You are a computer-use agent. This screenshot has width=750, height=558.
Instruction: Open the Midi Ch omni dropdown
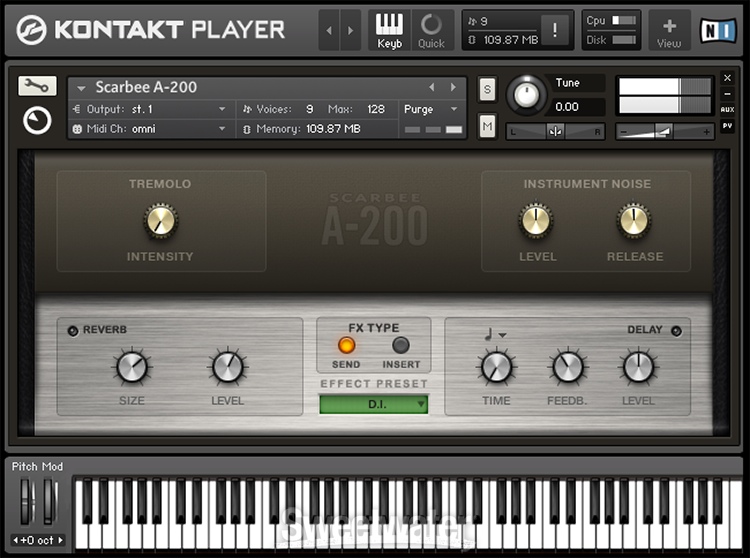tap(151, 129)
